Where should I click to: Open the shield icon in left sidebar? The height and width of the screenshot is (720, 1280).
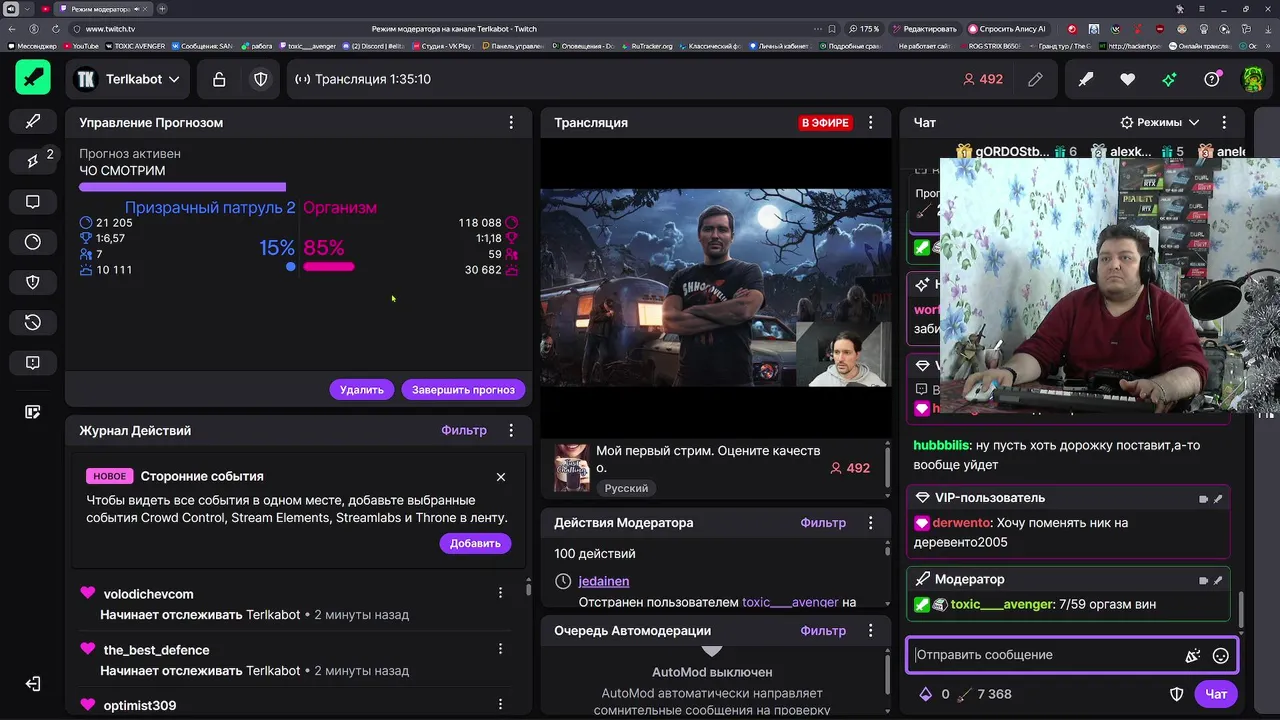click(x=33, y=282)
